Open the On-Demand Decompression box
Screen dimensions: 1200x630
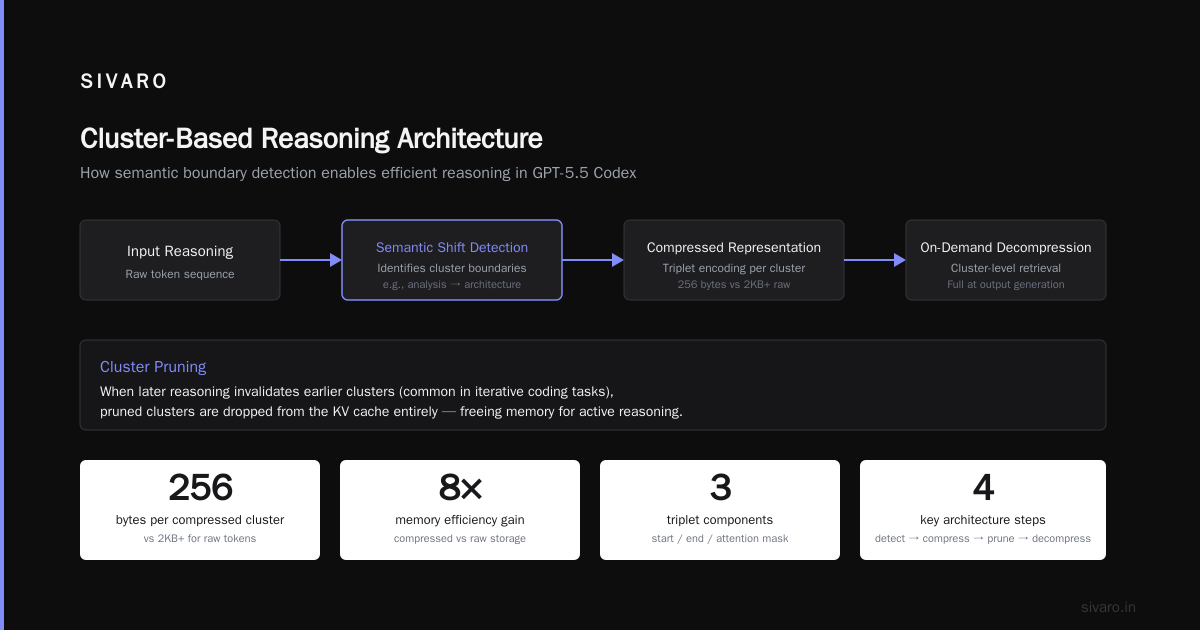pos(1006,260)
